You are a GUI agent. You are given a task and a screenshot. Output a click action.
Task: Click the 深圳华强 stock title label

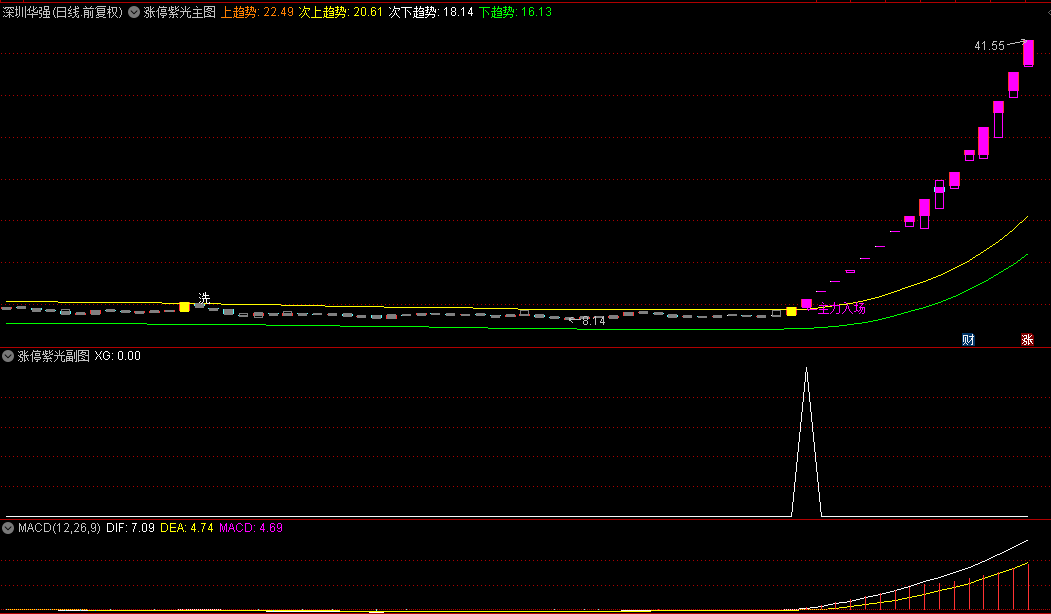[62, 13]
